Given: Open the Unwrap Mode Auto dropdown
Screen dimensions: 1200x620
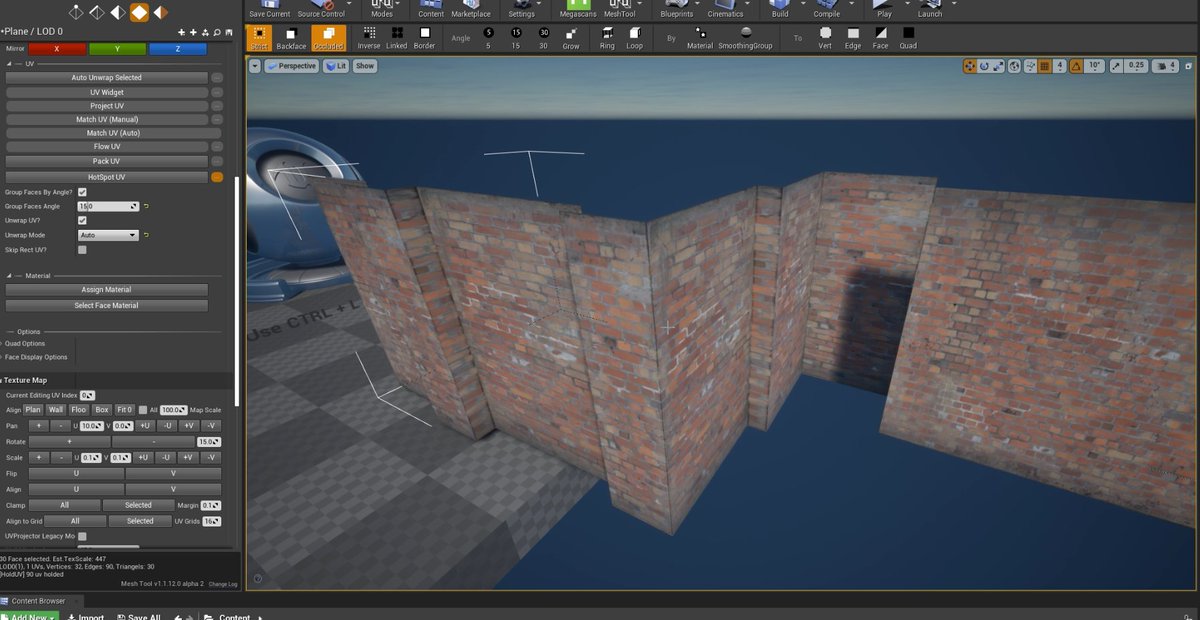Looking at the screenshot, I should [108, 235].
